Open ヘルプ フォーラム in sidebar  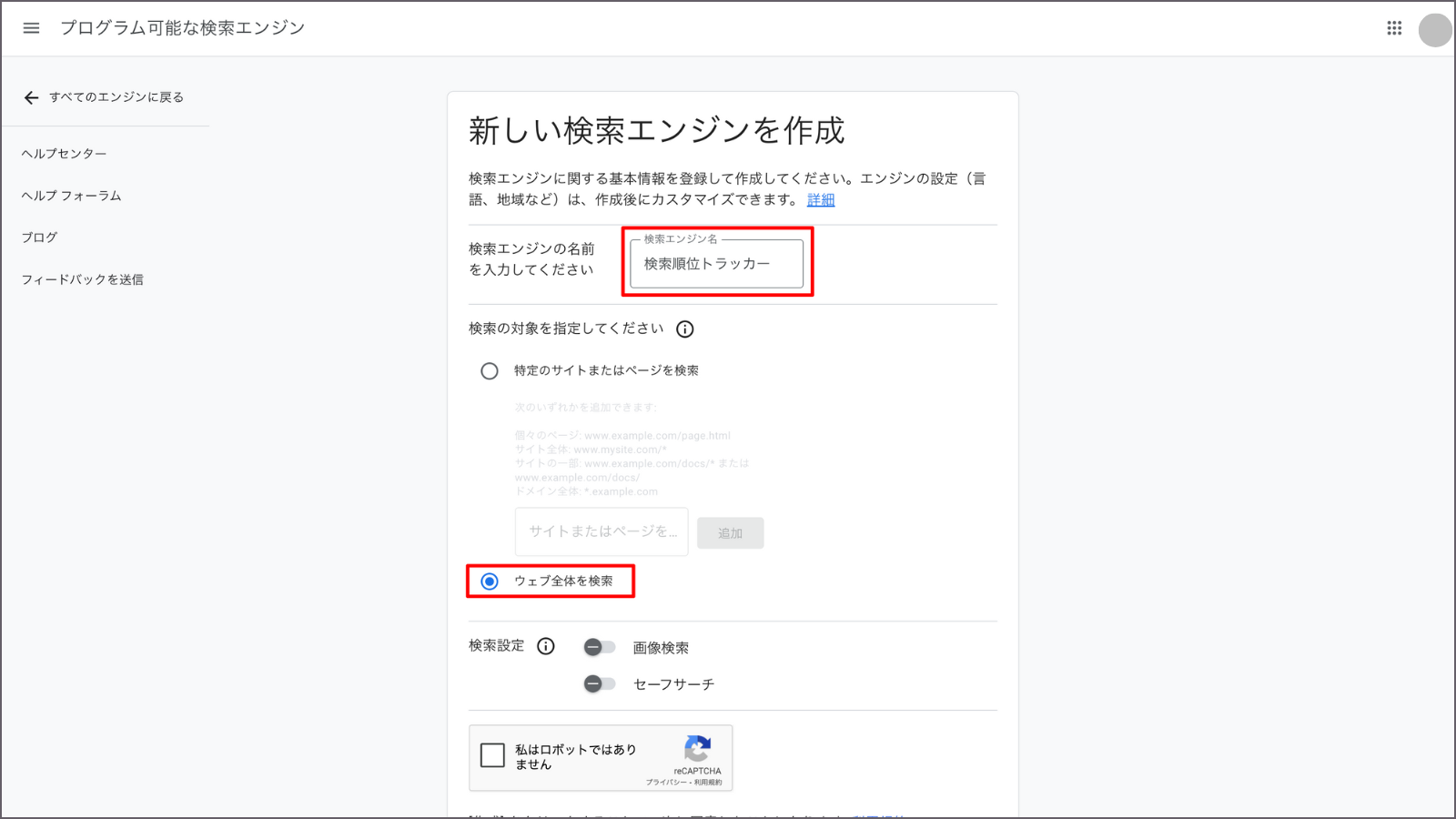pos(72,196)
